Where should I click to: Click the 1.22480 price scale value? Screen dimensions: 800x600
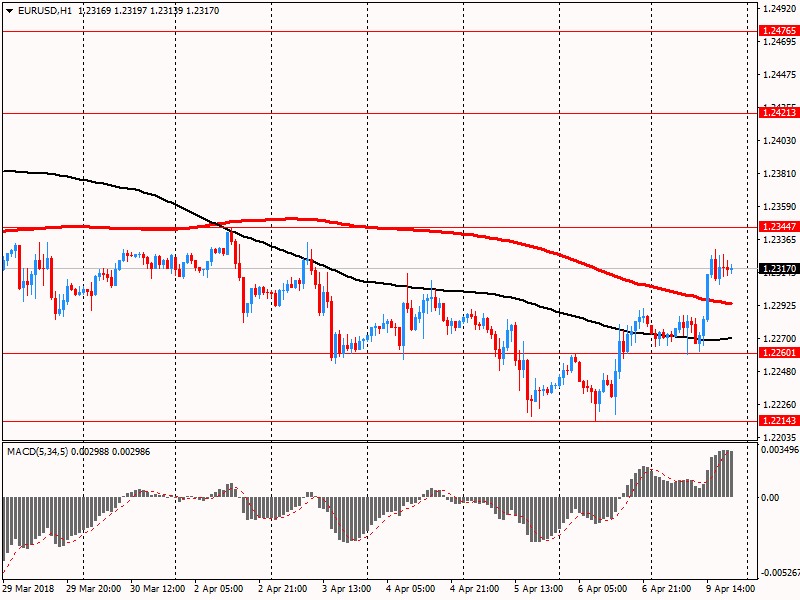(x=779, y=371)
